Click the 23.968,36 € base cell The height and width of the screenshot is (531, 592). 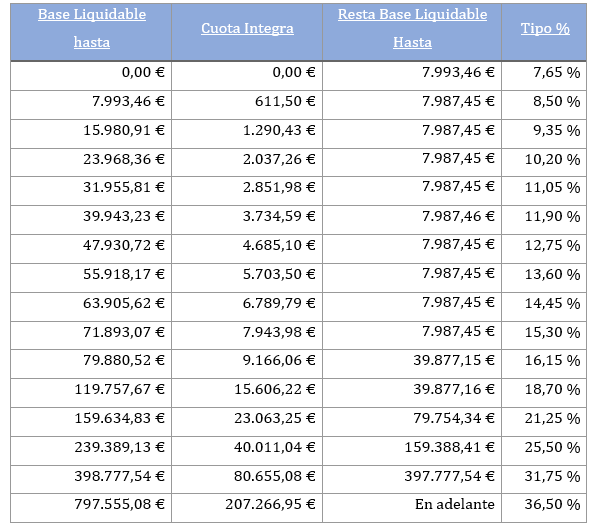(x=91, y=163)
